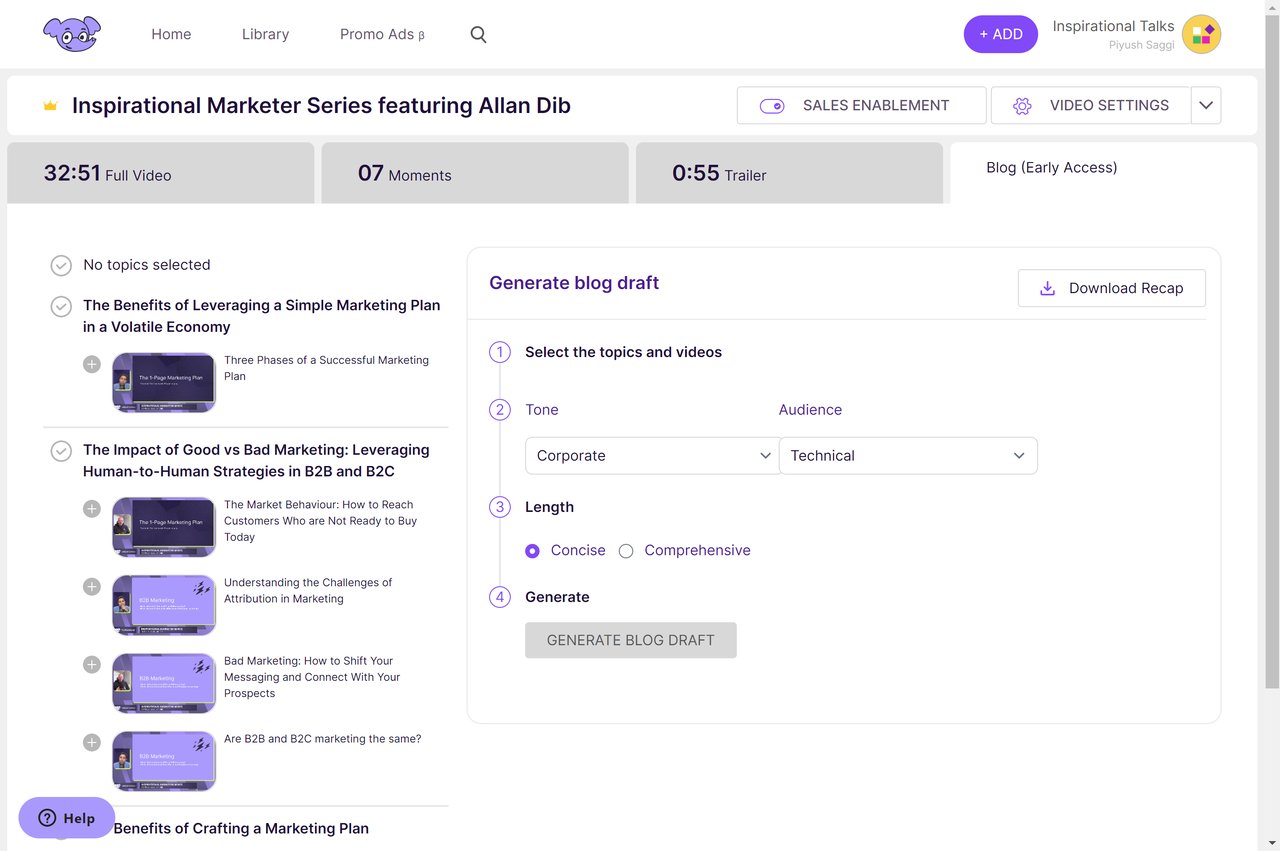Image resolution: width=1280 pixels, height=851 pixels.
Task: Check 'The Benefits of Leveraging a Simple Marketing Plan' topic
Action: coord(61,306)
